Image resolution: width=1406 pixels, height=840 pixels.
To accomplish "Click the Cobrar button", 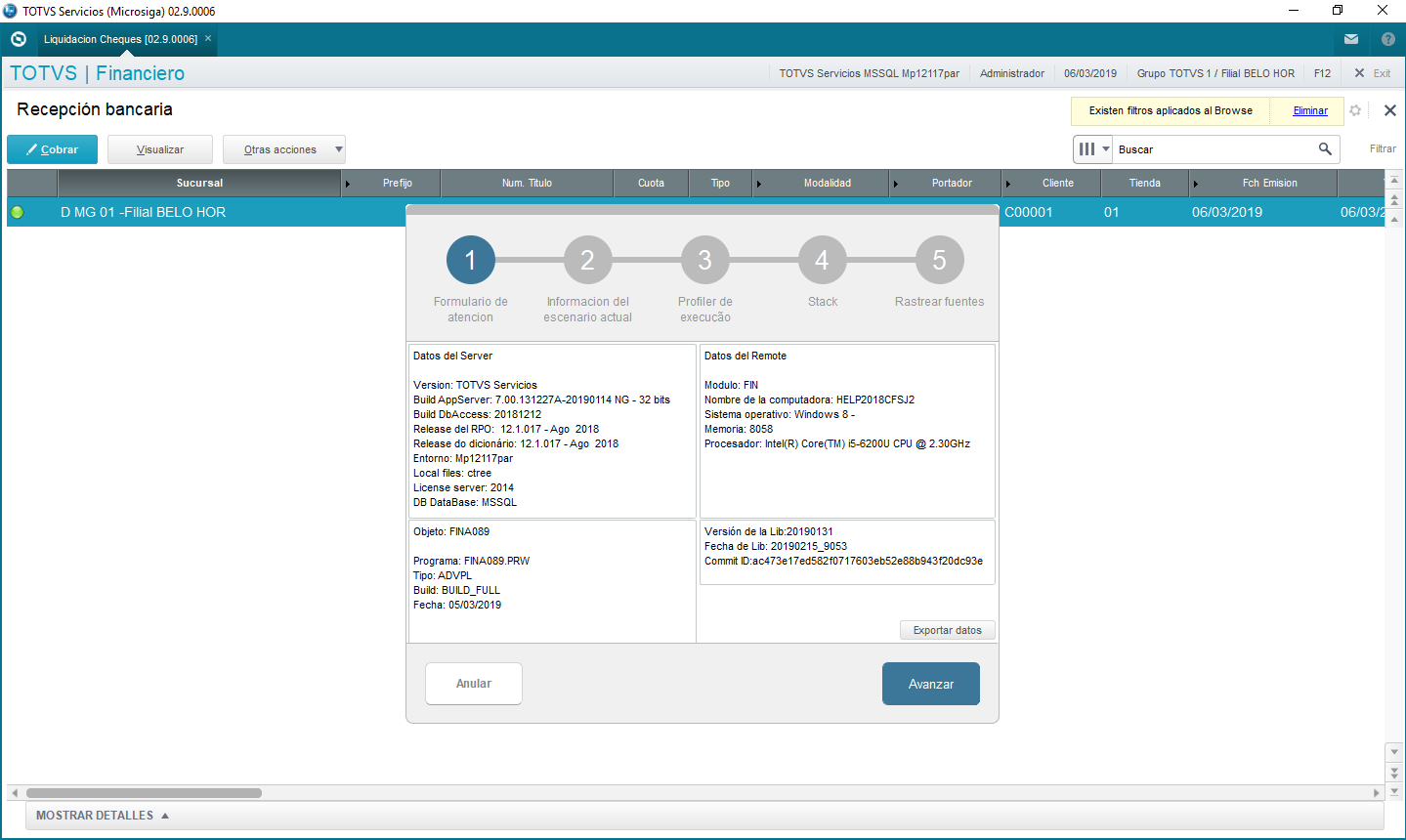I will coord(53,149).
